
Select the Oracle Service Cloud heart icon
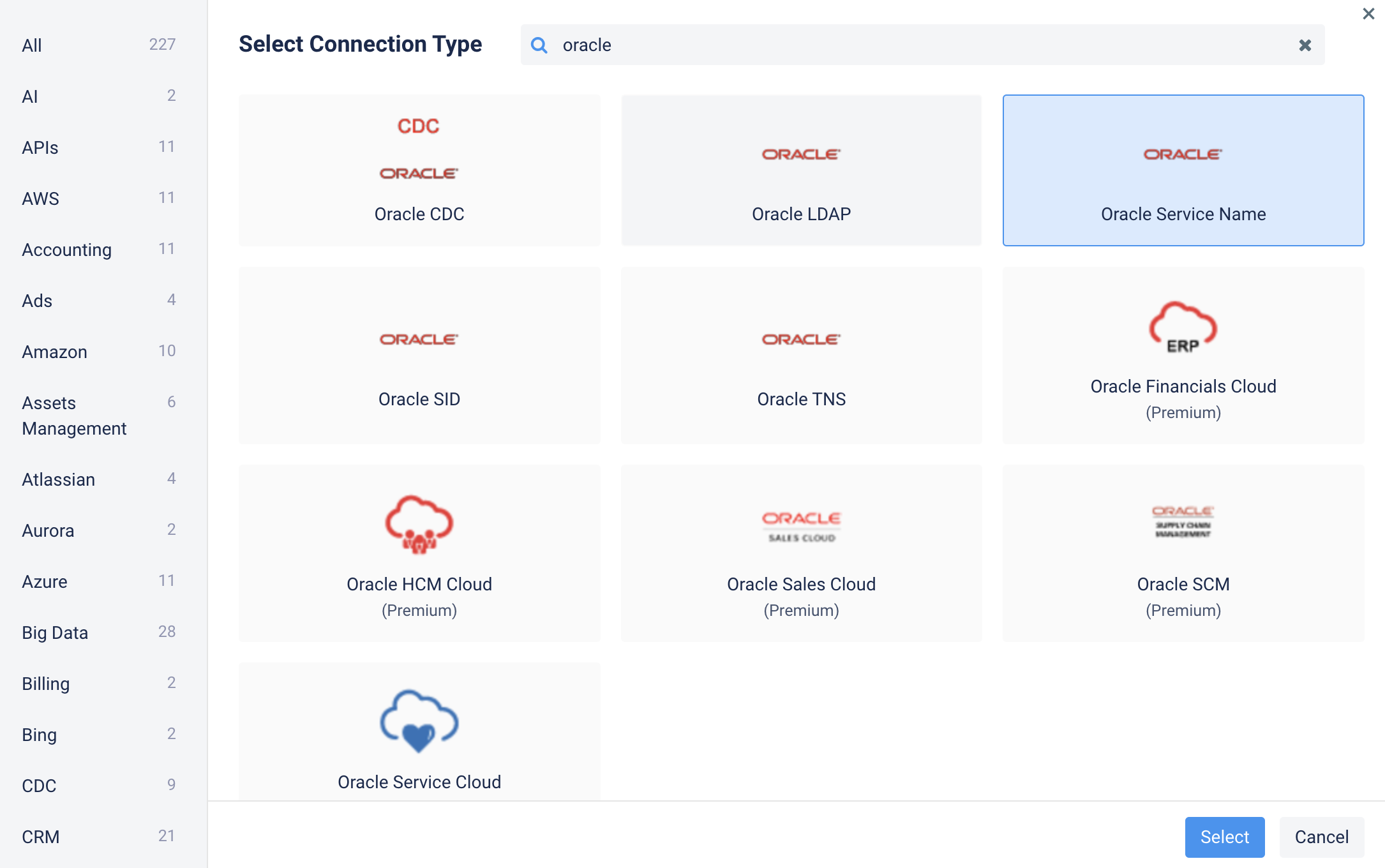pos(419,721)
